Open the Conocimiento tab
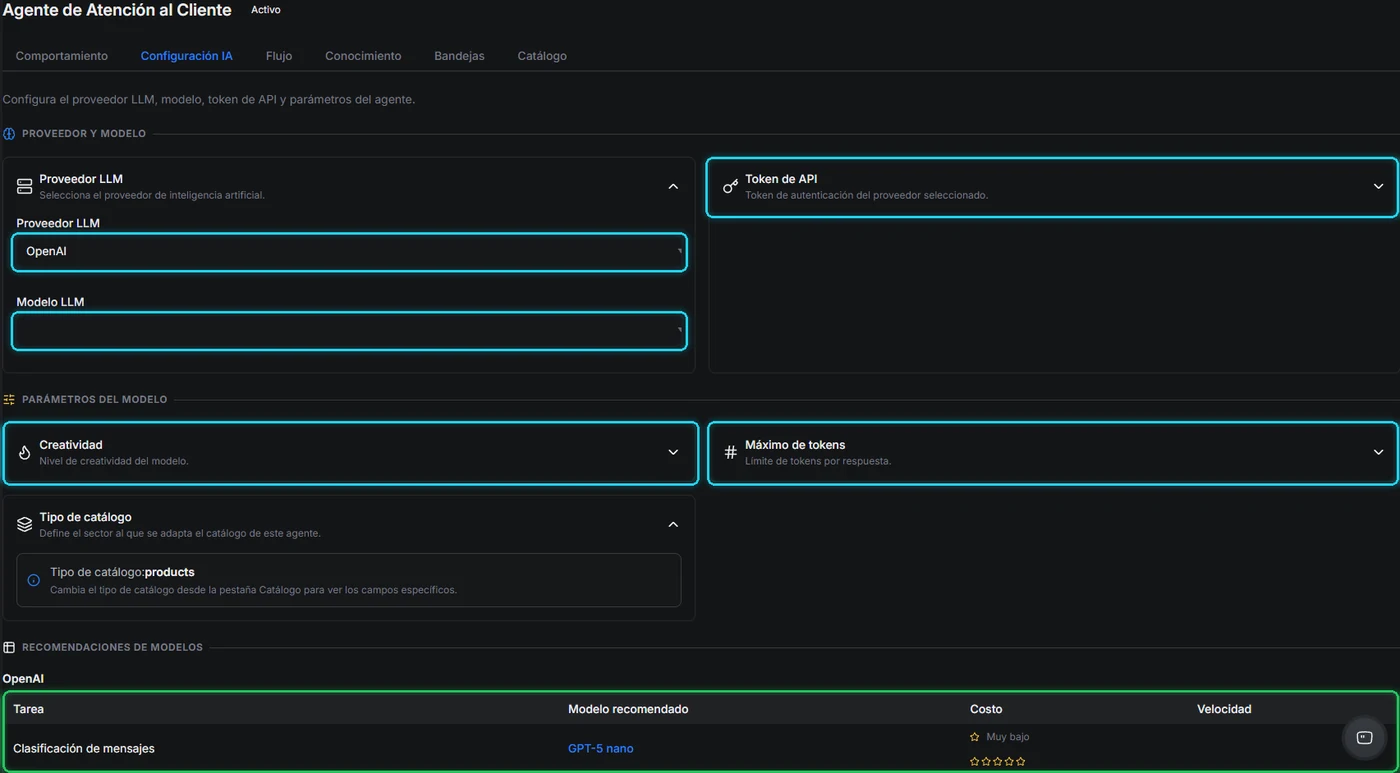Viewport: 1400px width, 773px height. 363,56
